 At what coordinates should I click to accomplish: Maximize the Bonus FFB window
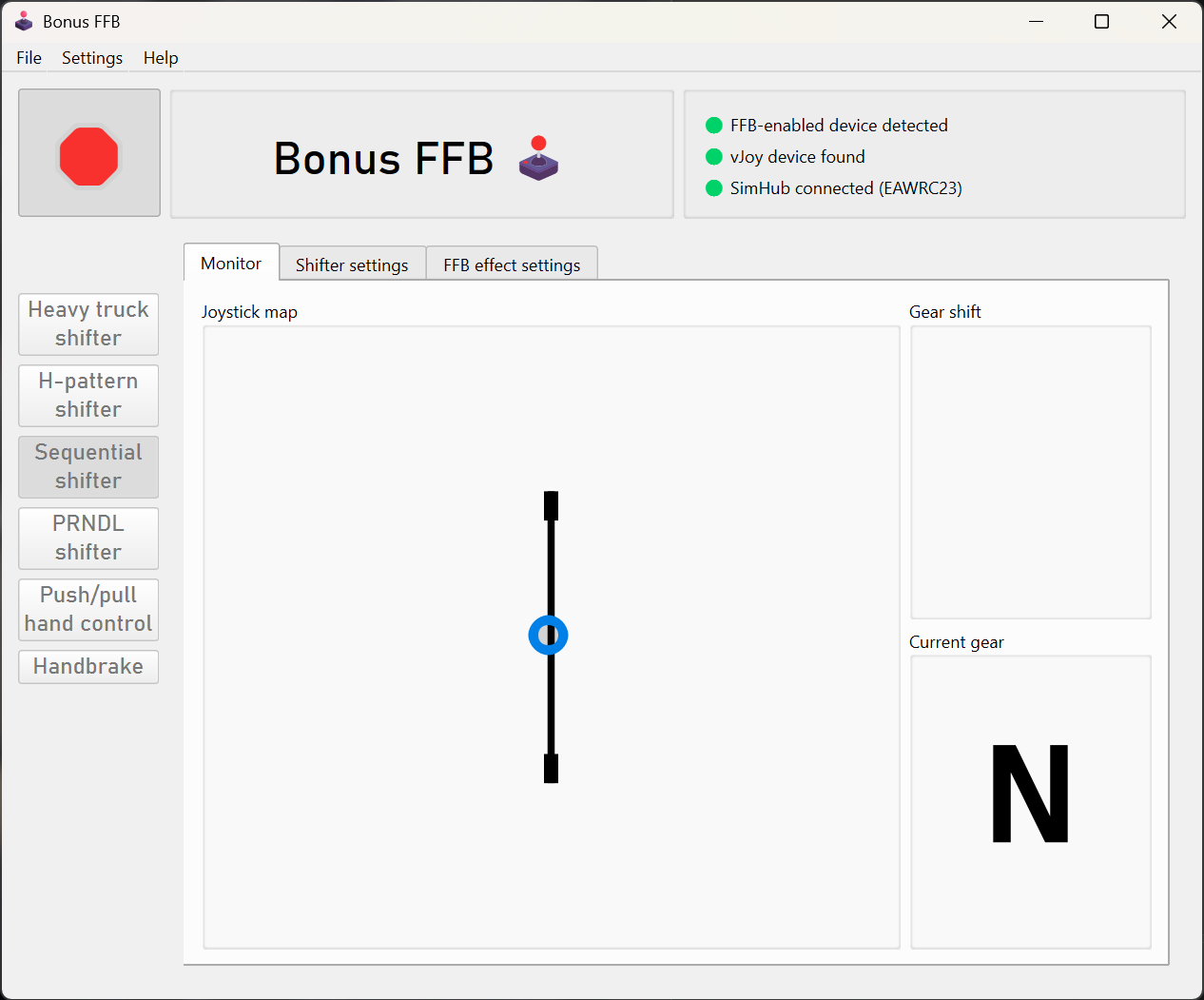coord(1101,21)
